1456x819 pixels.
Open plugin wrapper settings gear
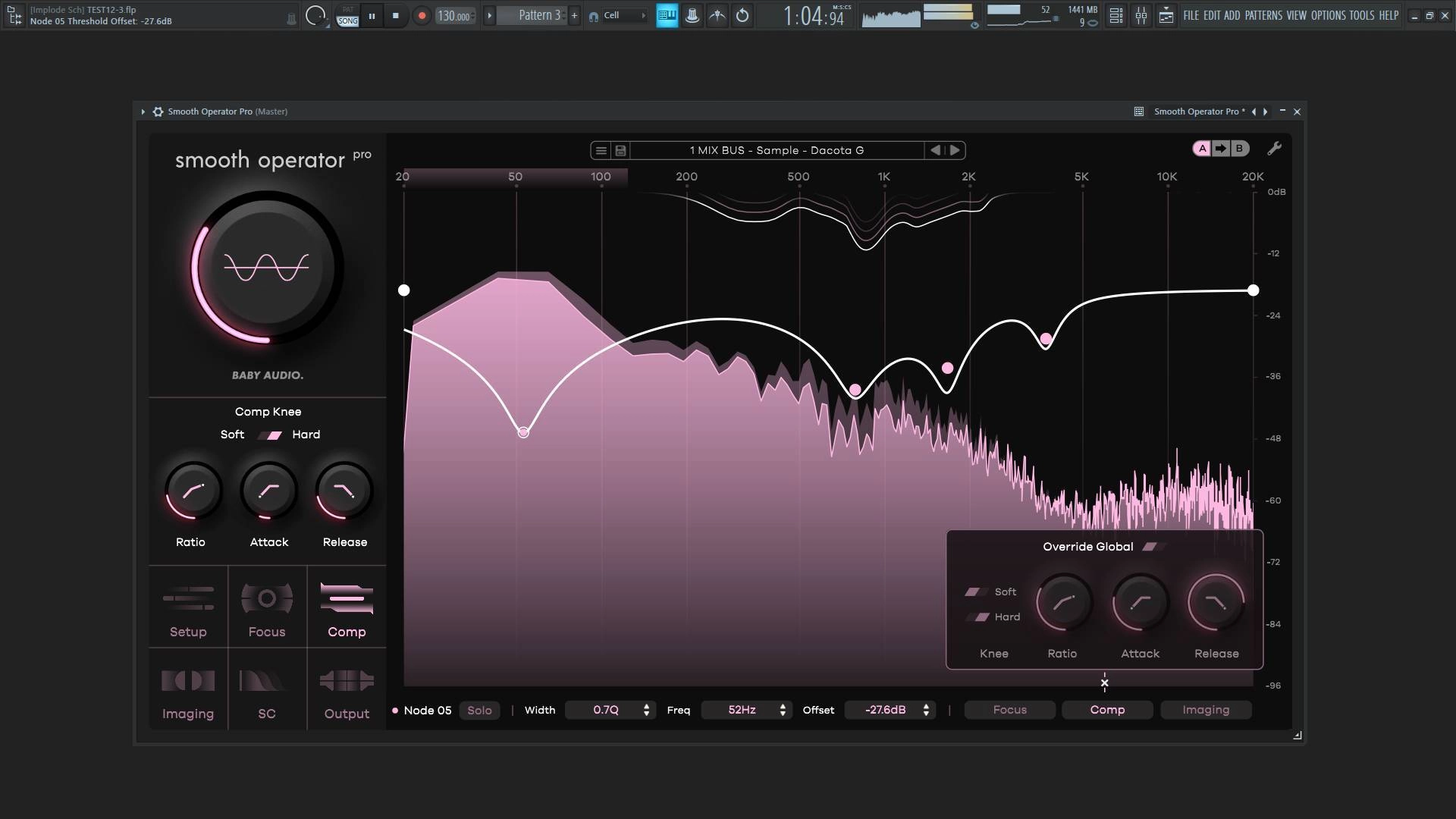[158, 111]
